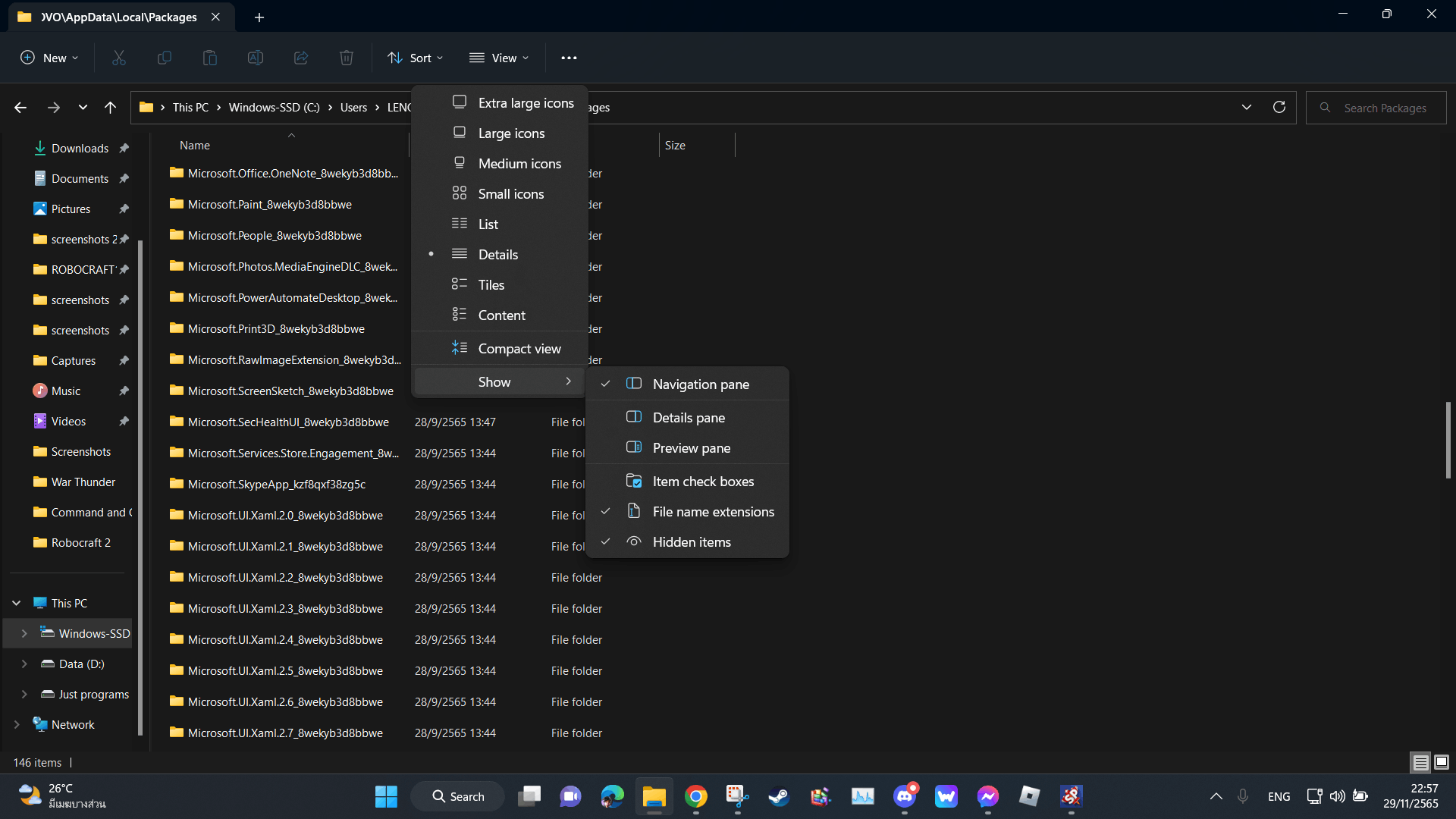Delete the selection with the trash icon
This screenshot has height=819, width=1456.
coord(346,57)
